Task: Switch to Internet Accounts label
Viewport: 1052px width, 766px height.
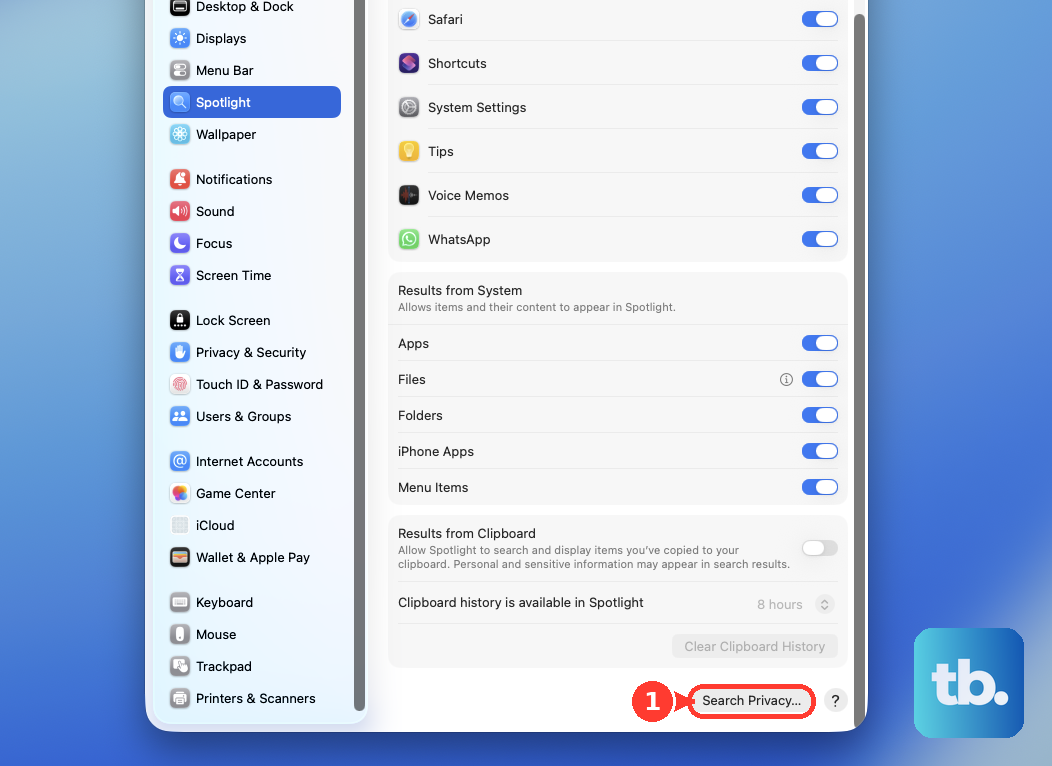Action: point(250,461)
